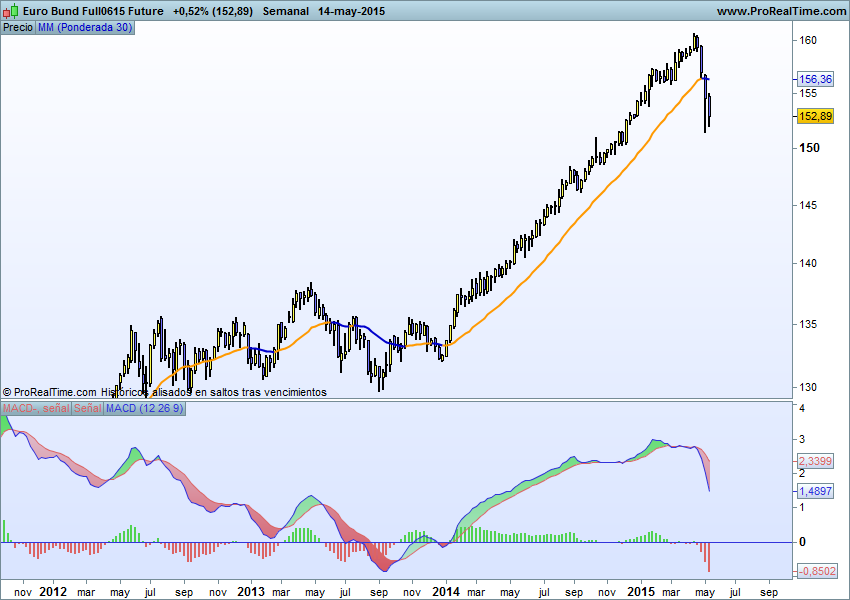Click the 2015 year marker on time axis
This screenshot has width=850, height=600.
[x=640, y=591]
